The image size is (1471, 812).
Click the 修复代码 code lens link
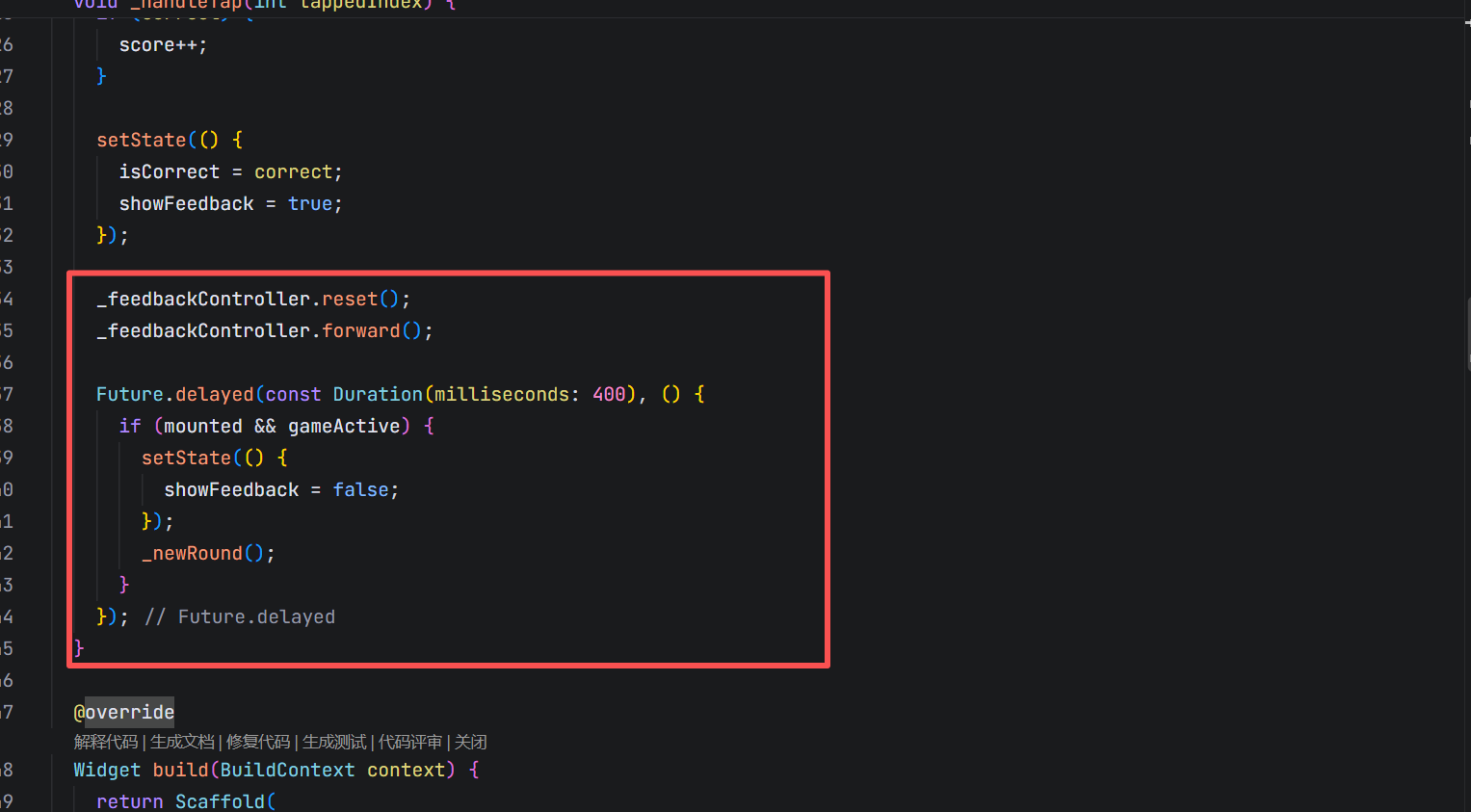(x=258, y=742)
